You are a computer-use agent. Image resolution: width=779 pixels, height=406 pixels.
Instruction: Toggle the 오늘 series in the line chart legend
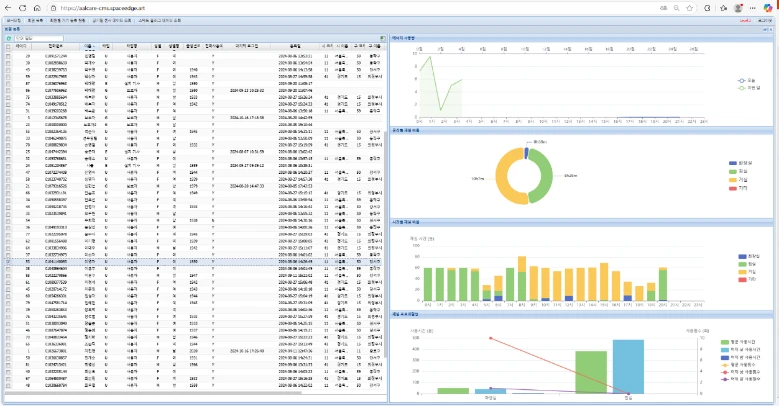point(745,79)
